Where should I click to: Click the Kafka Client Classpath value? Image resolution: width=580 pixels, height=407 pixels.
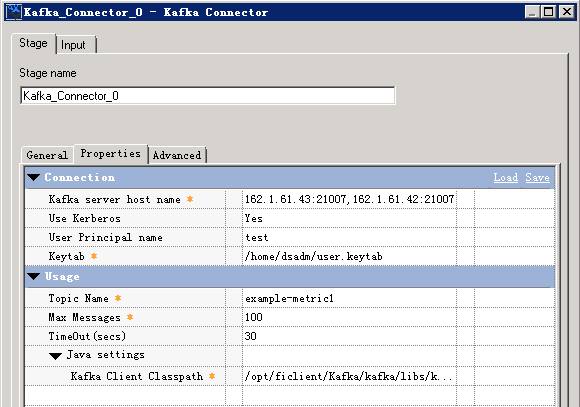[349, 376]
